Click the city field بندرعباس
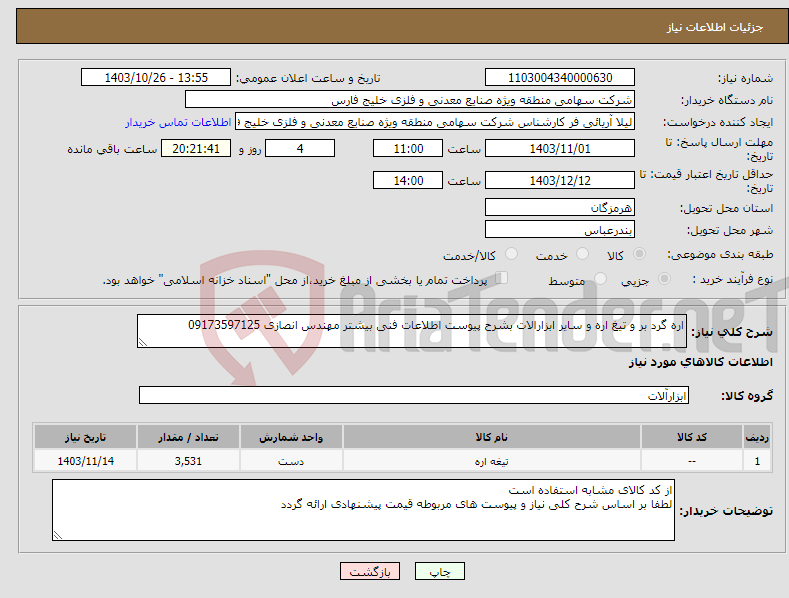 [560, 230]
